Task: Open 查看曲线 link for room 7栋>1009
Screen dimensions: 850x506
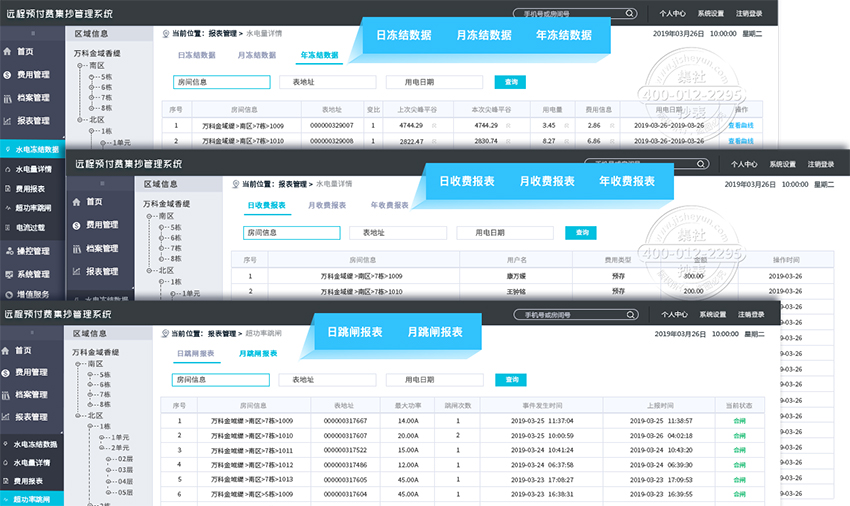Action: point(740,125)
